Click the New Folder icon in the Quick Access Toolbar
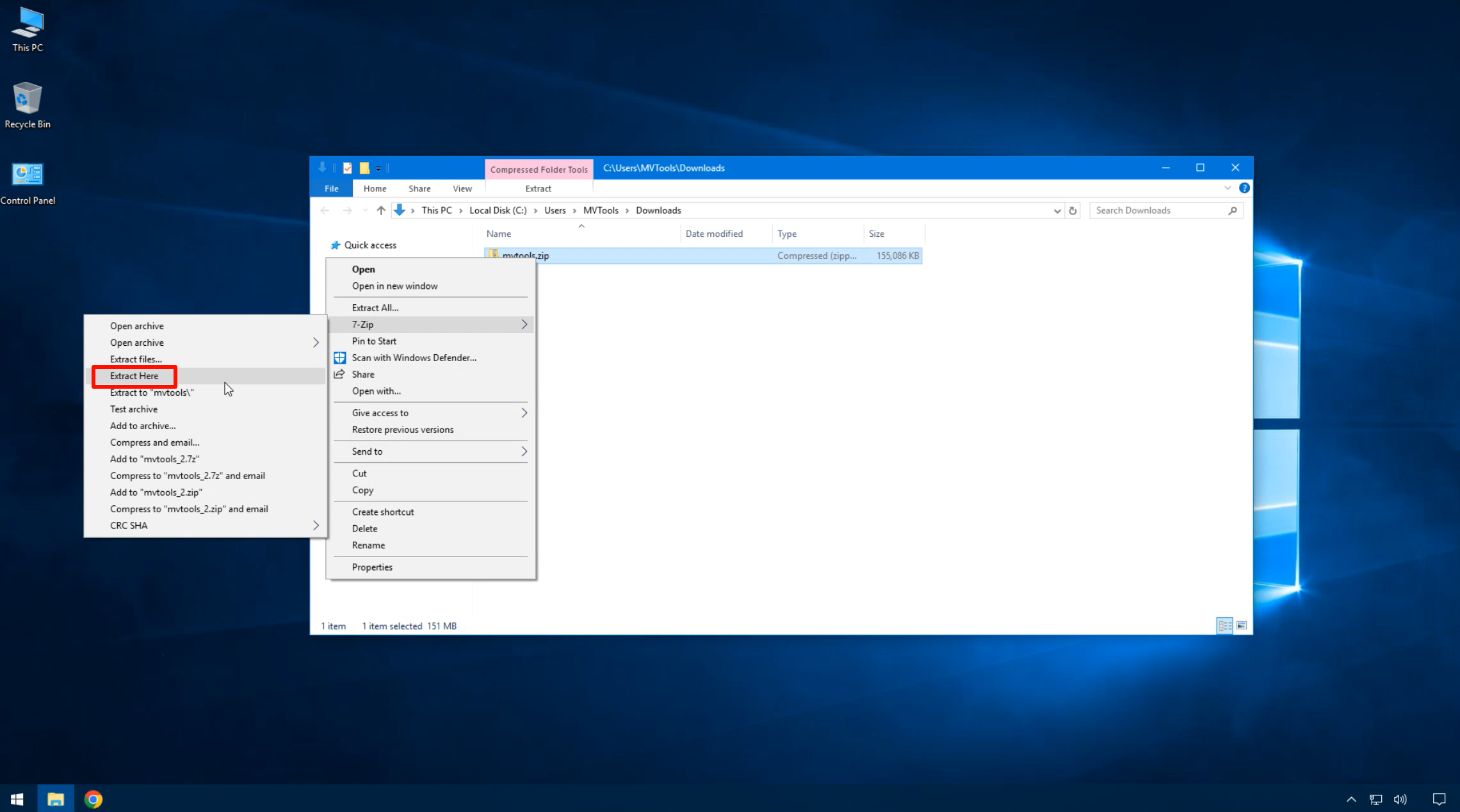1460x812 pixels. pyautogui.click(x=364, y=168)
